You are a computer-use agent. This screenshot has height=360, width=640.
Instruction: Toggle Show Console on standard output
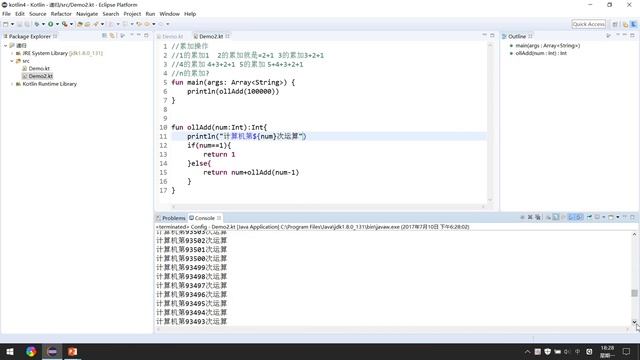pos(571,217)
